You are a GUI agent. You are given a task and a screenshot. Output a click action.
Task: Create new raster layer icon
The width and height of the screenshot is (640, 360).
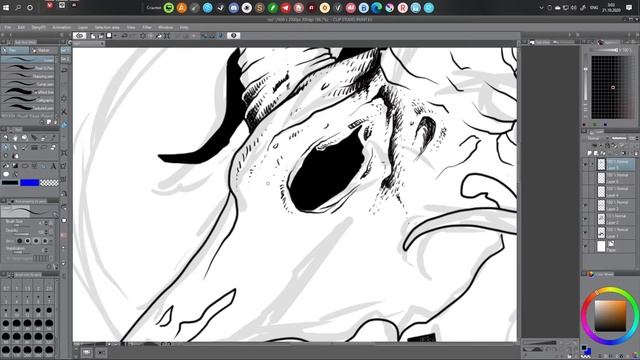590,153
